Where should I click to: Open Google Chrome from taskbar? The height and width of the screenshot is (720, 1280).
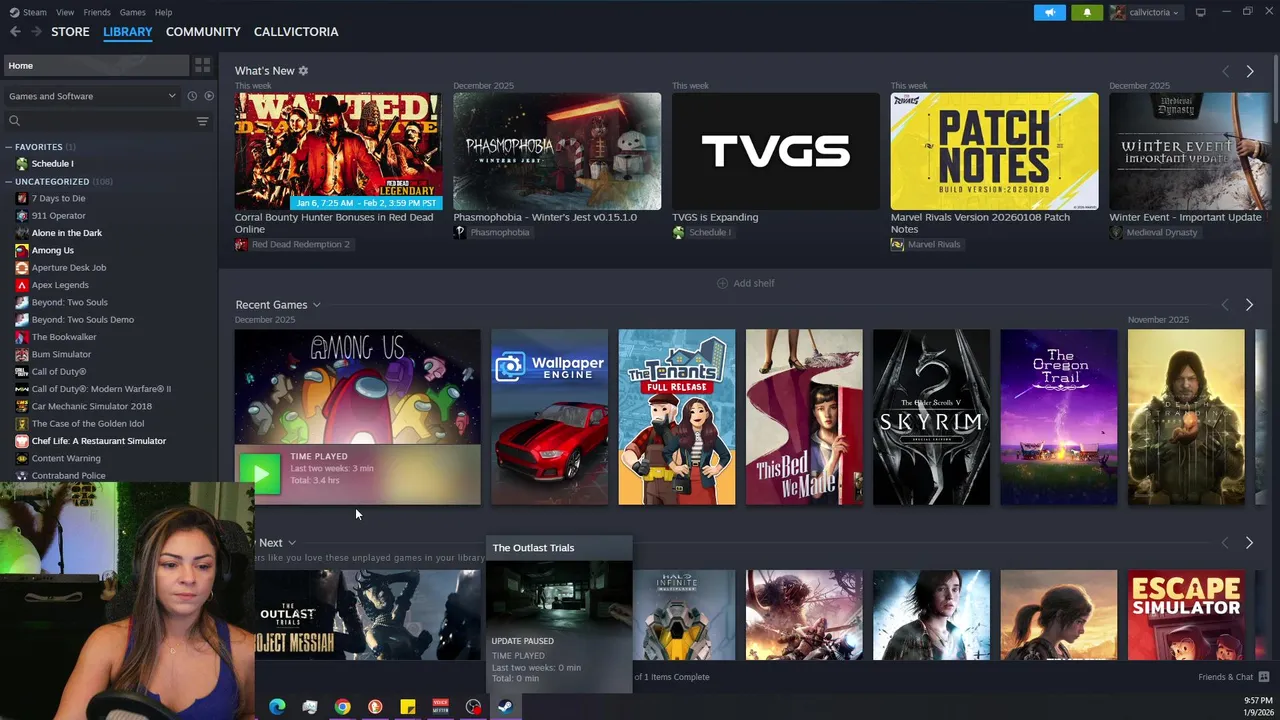[342, 707]
